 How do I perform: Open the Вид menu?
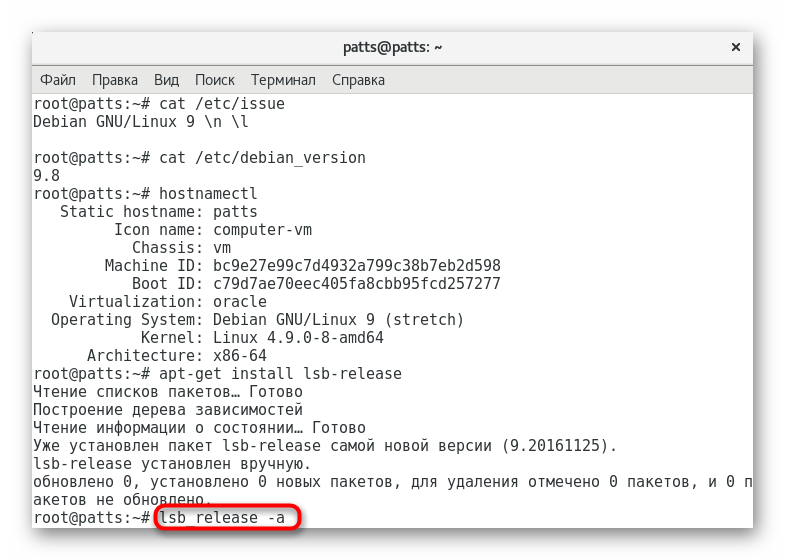point(166,80)
